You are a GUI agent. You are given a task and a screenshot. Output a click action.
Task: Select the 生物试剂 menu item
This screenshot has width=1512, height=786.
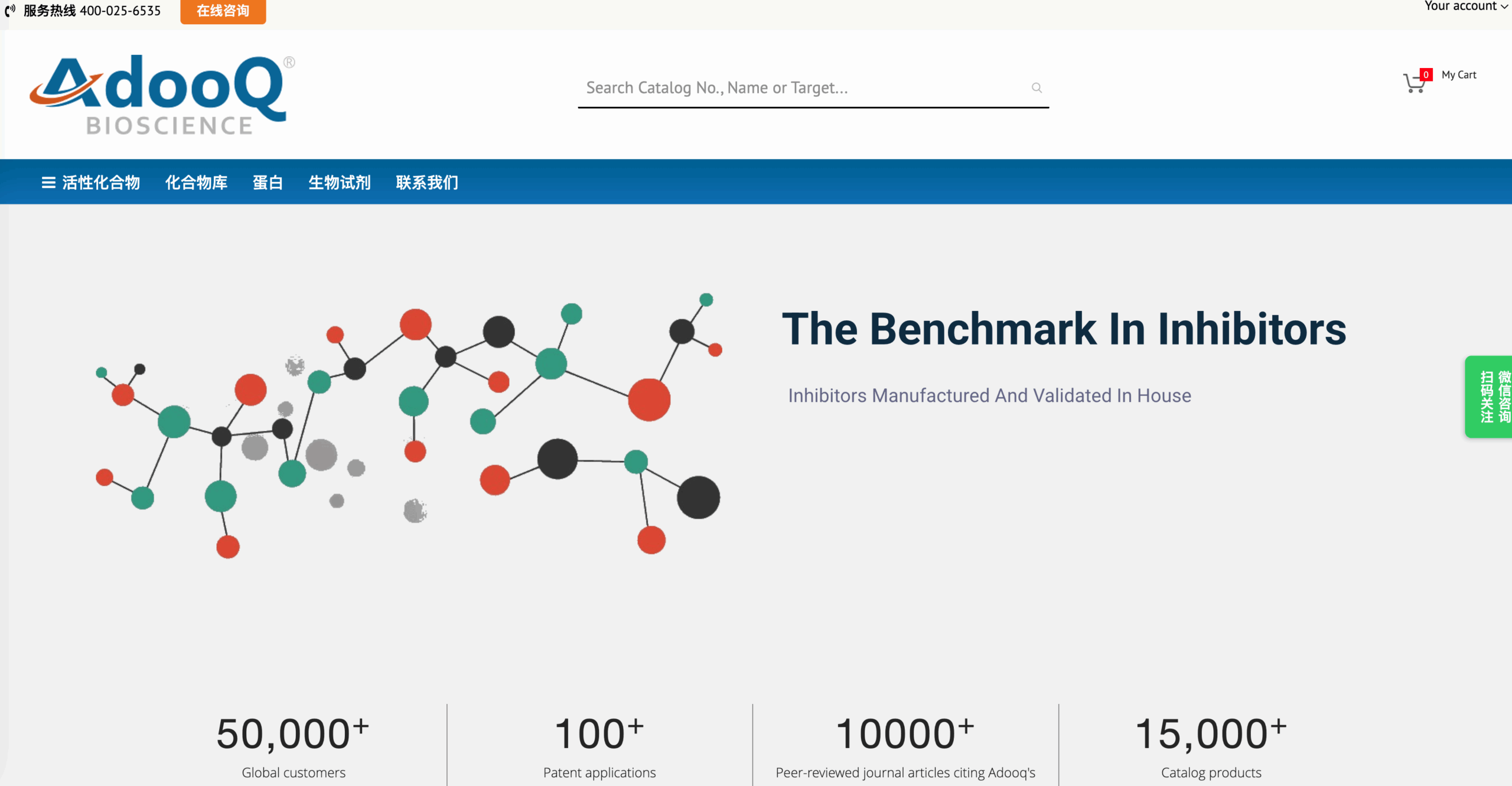point(340,183)
